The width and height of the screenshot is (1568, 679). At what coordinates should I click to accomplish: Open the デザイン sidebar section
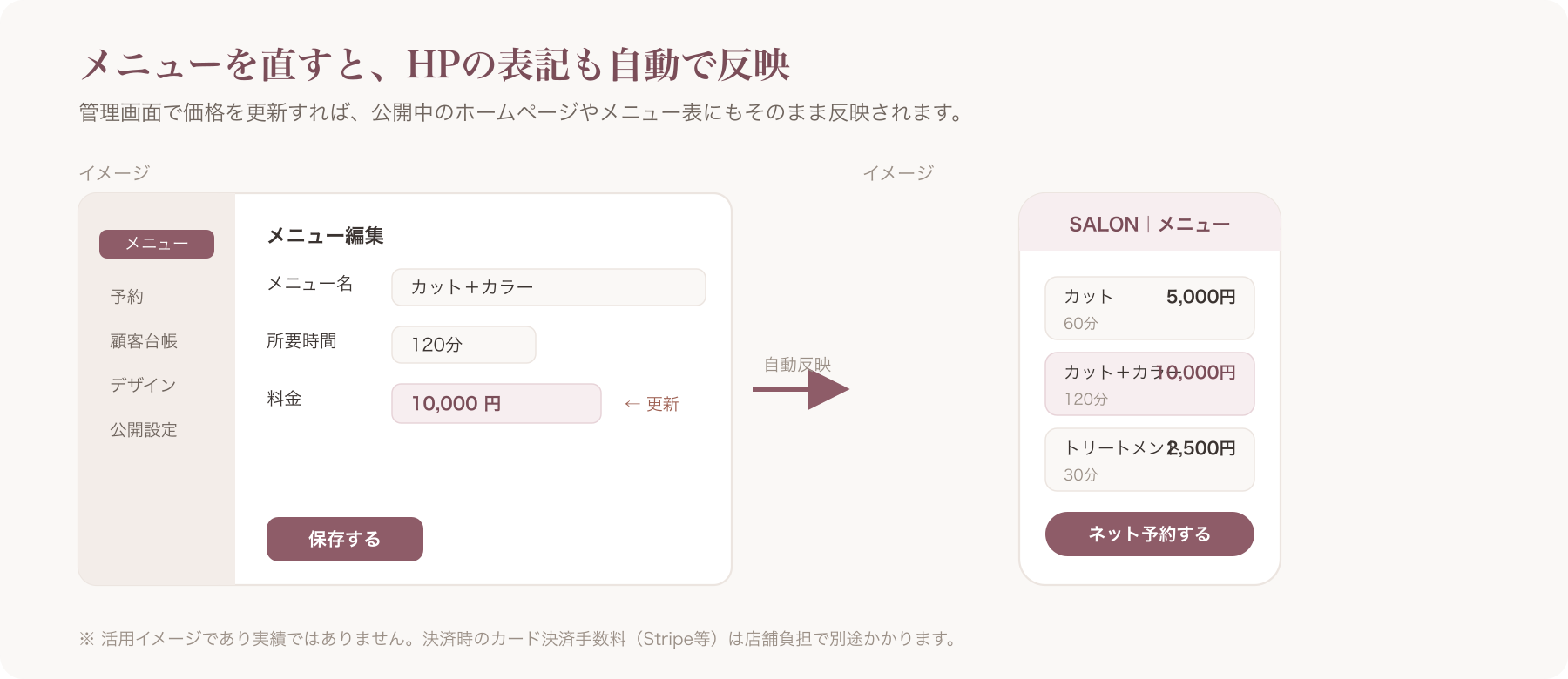click(x=144, y=385)
